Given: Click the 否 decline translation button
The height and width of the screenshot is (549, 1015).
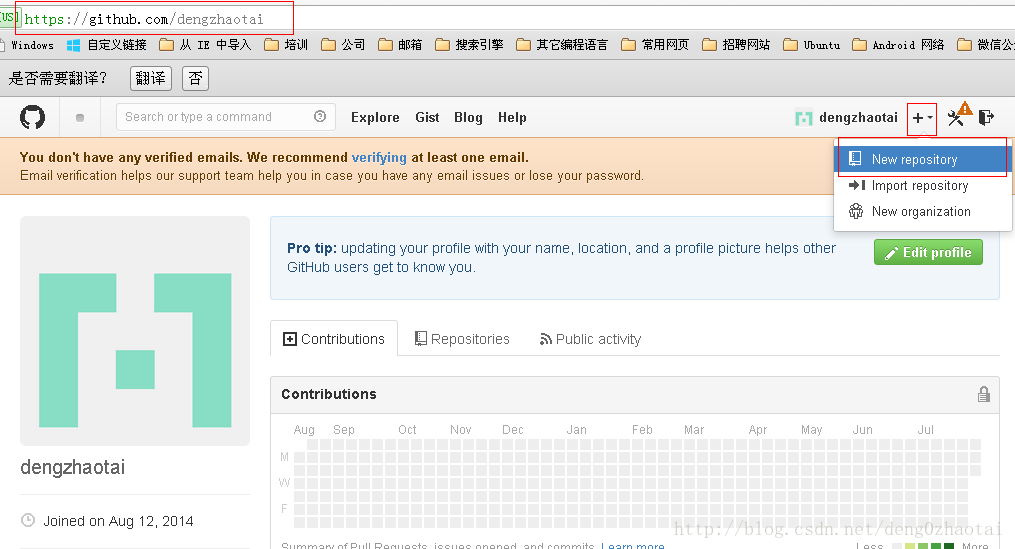Looking at the screenshot, I should click(195, 79).
